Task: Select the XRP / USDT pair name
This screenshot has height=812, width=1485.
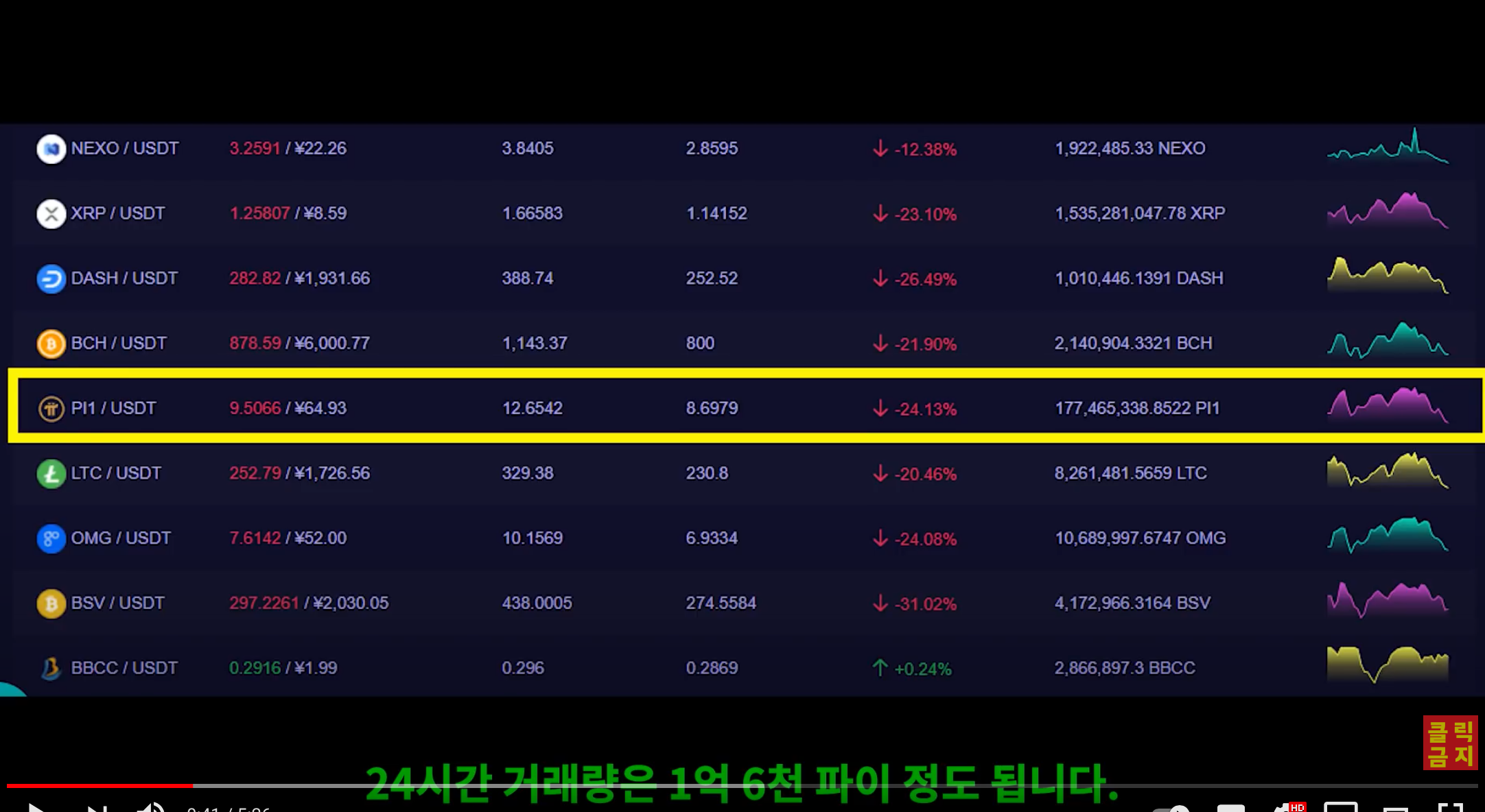Action: click(118, 213)
